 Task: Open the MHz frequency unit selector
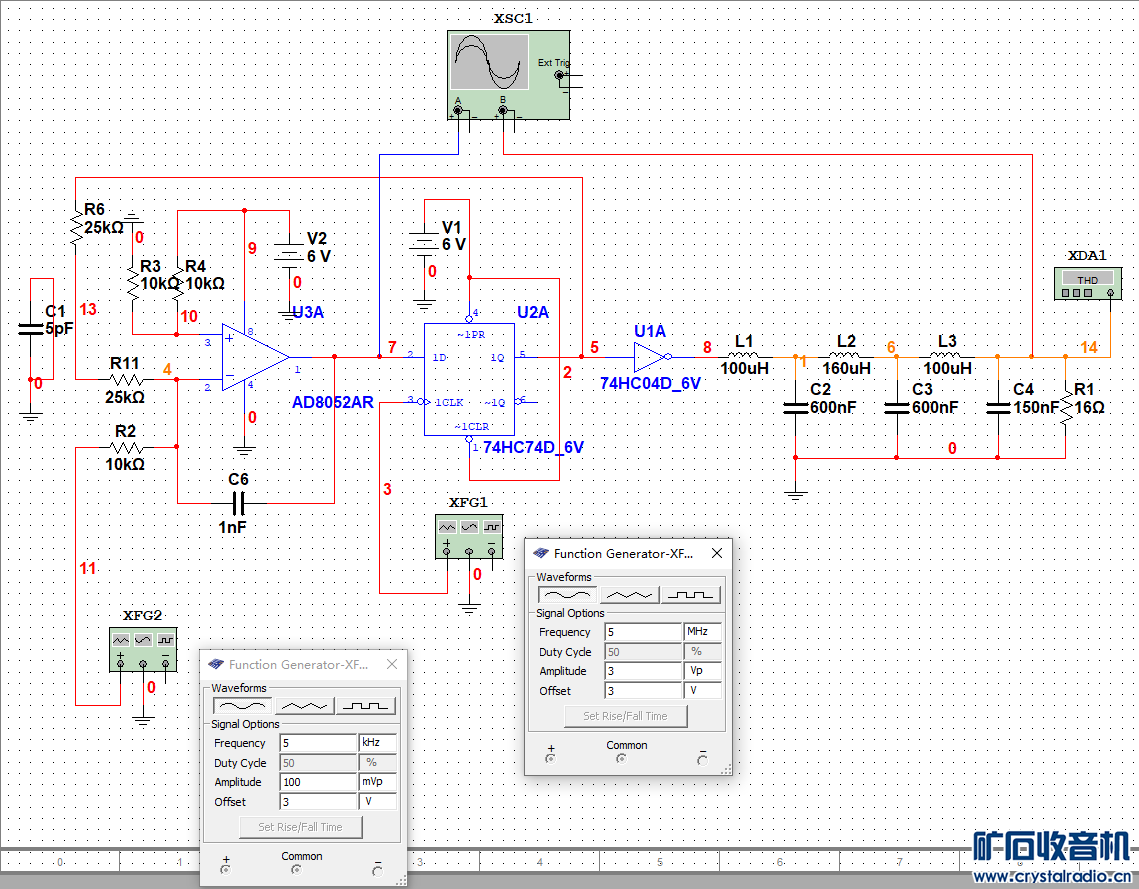(703, 632)
